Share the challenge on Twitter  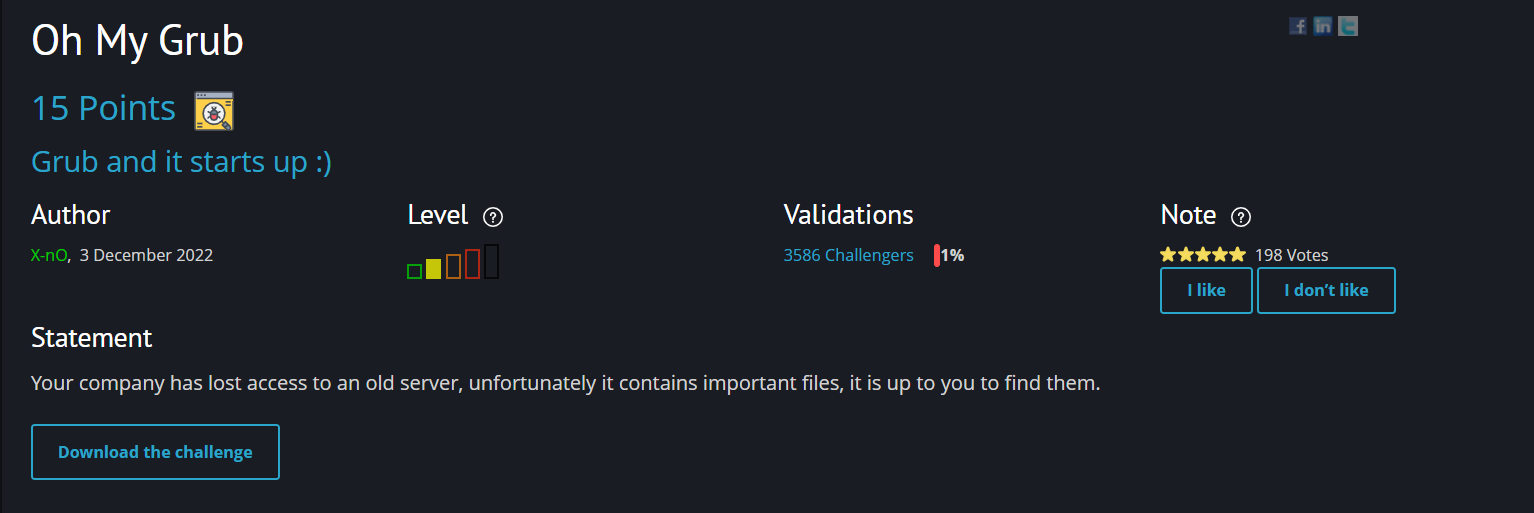1348,26
